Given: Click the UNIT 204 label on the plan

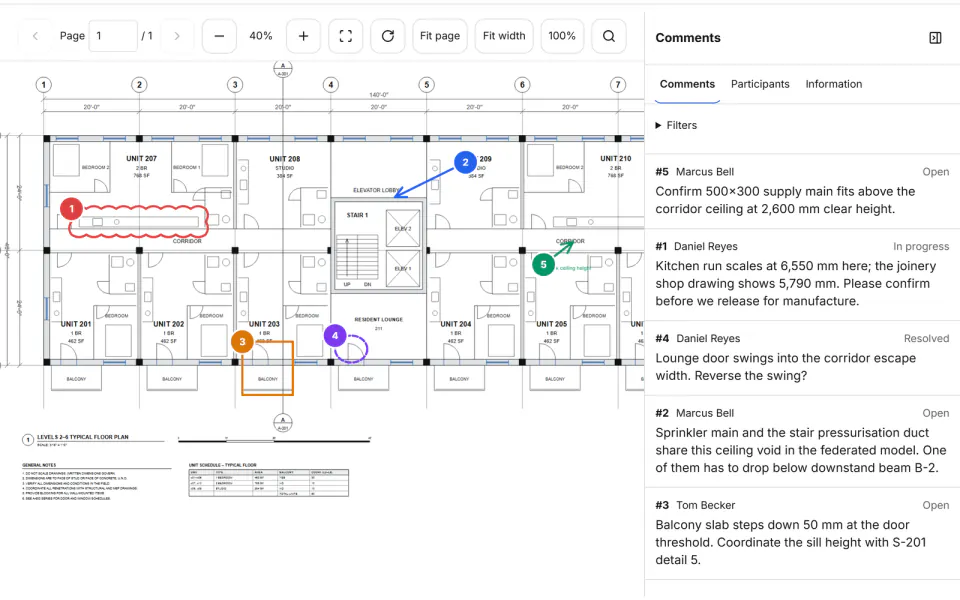Looking at the screenshot, I should (456, 324).
